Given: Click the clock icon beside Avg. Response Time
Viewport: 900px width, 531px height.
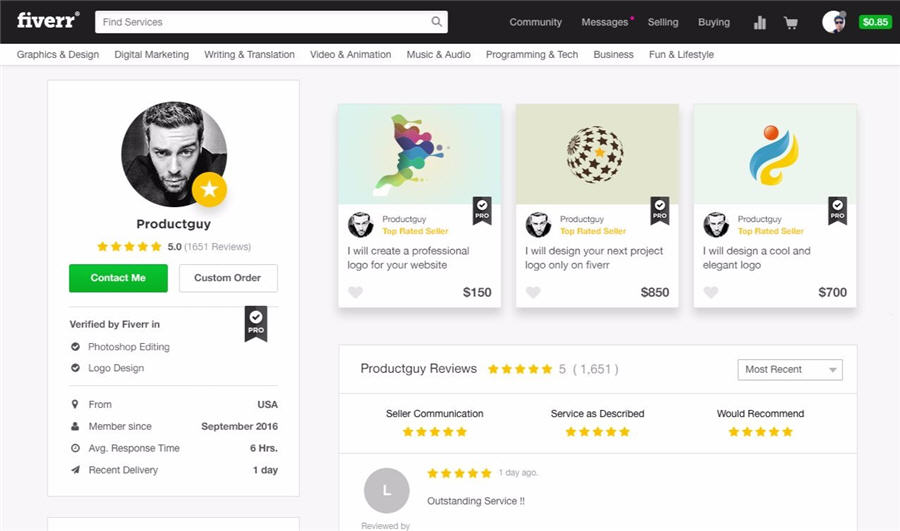Looking at the screenshot, I should coord(75,448).
